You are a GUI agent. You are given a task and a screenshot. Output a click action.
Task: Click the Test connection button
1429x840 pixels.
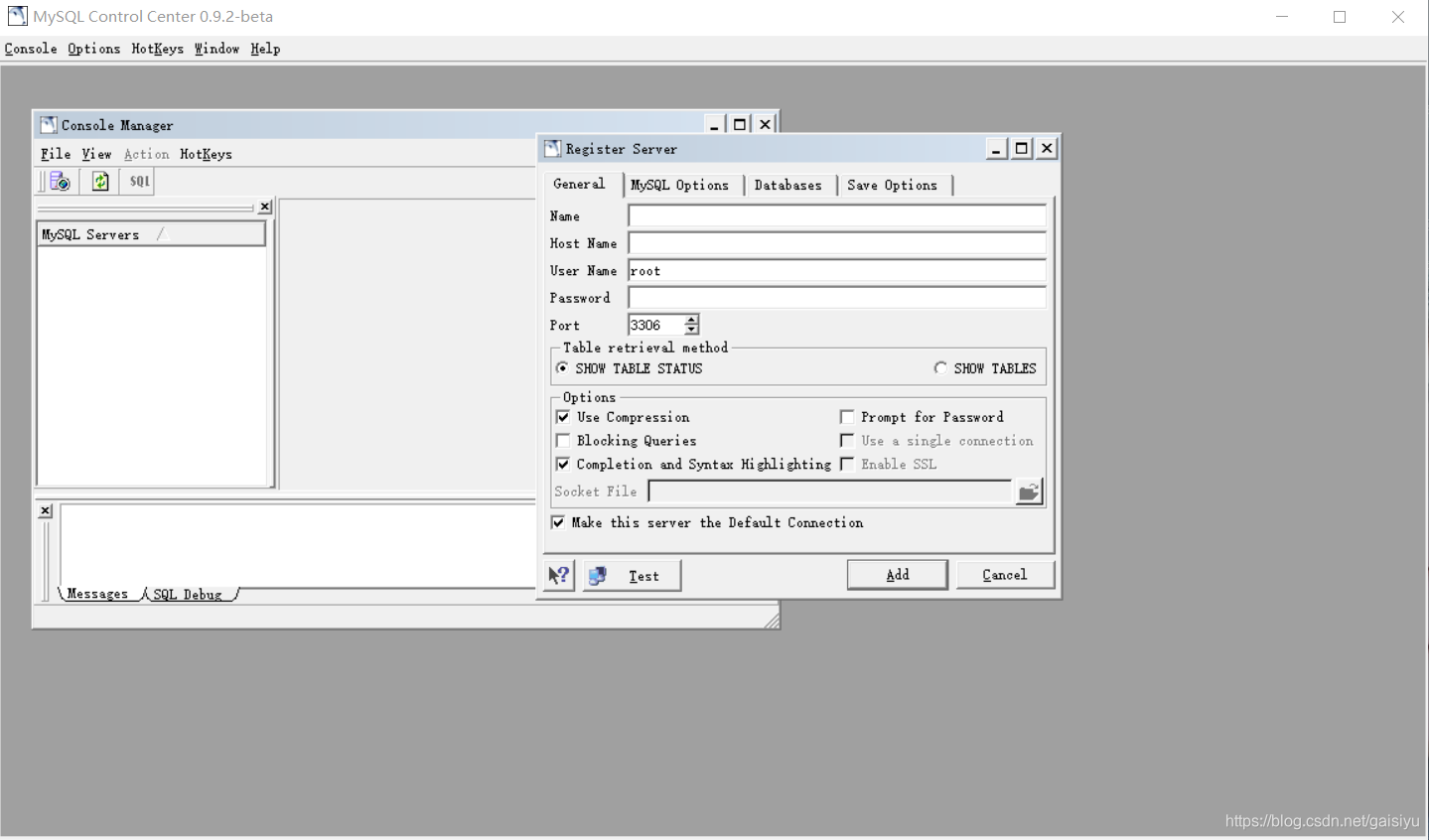[633, 576]
